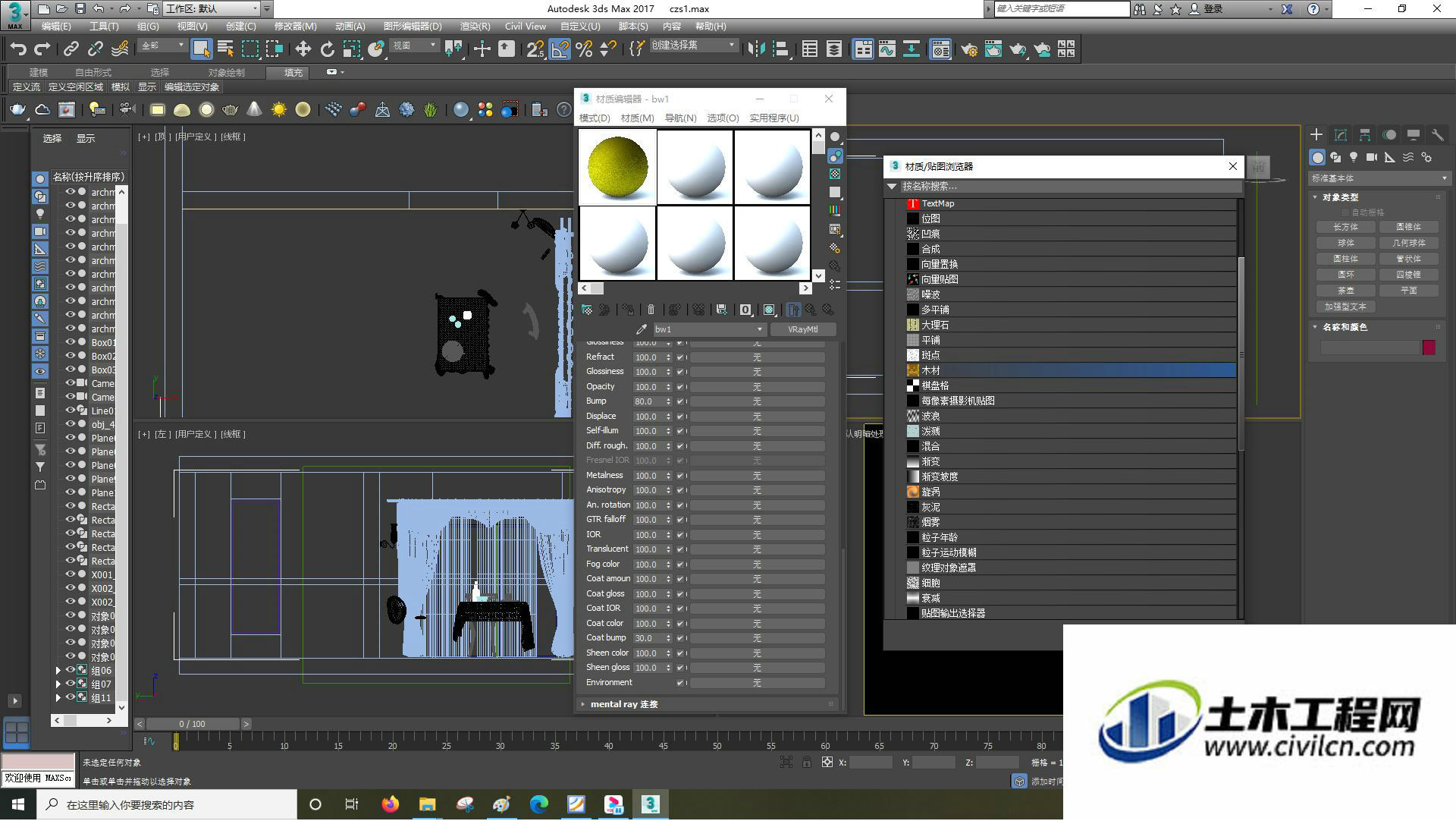Click the Mirror tool icon
This screenshot has height=821, width=1456.
(x=756, y=49)
